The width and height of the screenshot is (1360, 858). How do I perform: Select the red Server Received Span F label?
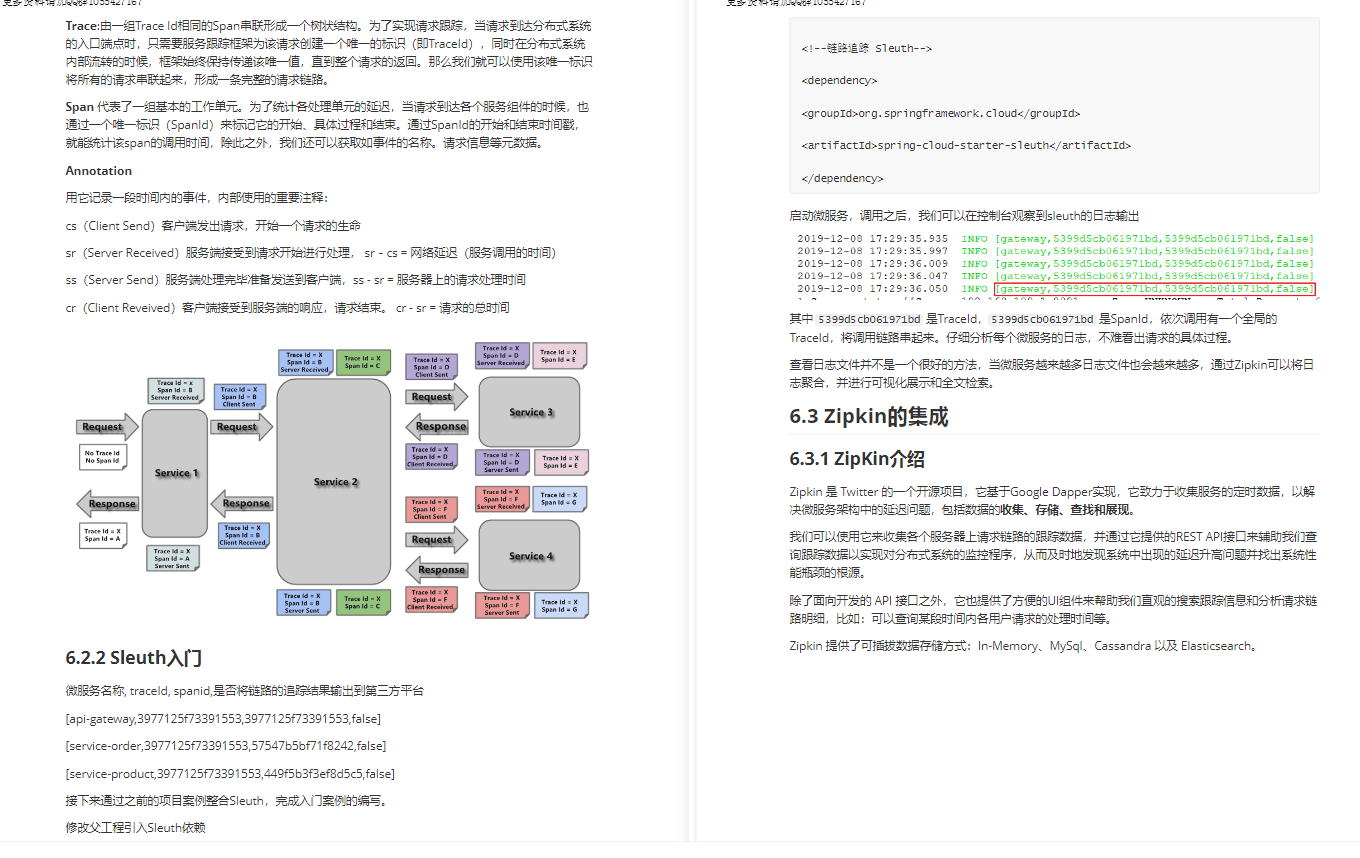click(x=501, y=499)
